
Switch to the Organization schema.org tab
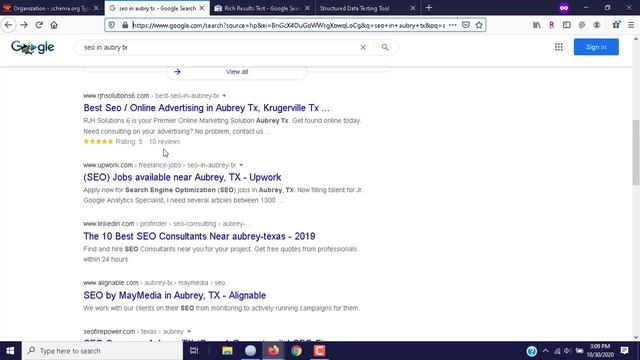pyautogui.click(x=51, y=8)
